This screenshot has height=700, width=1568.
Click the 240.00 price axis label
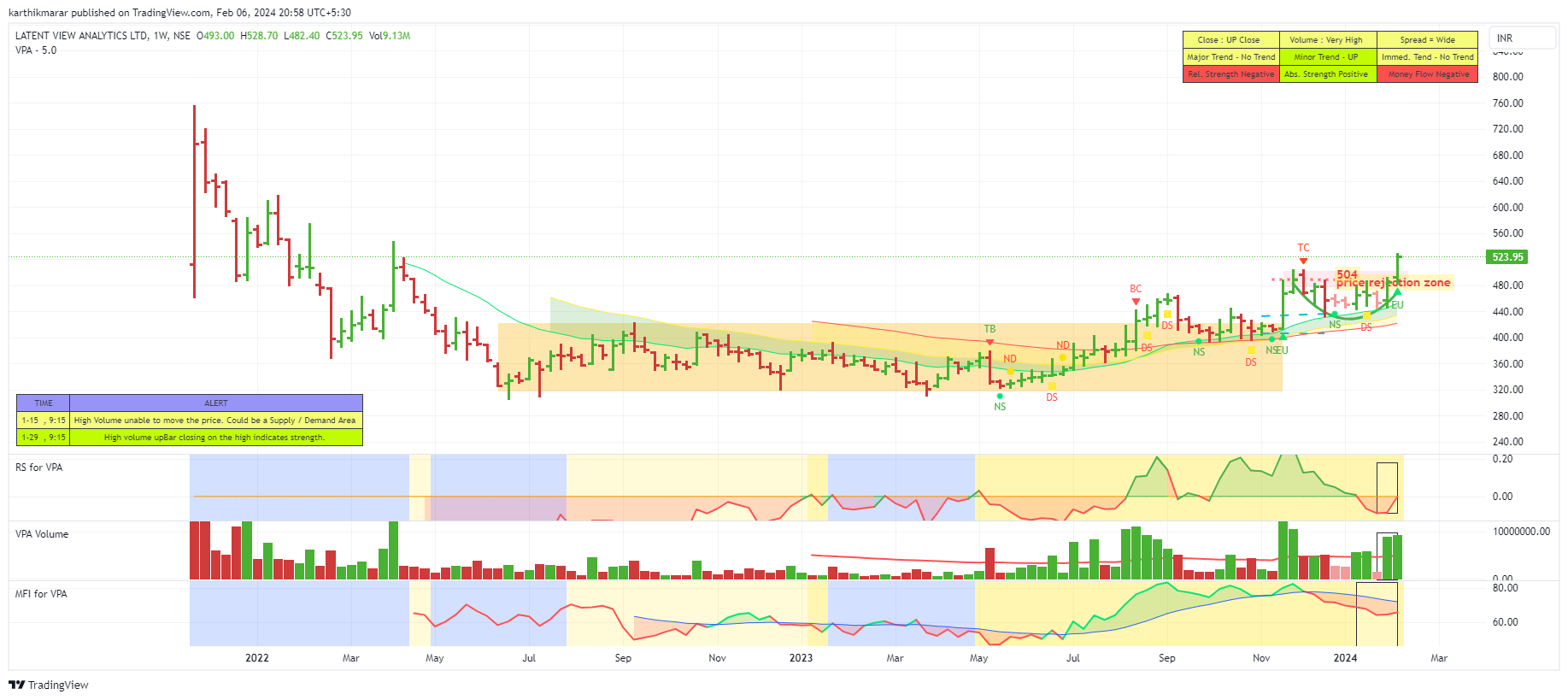click(x=1507, y=442)
